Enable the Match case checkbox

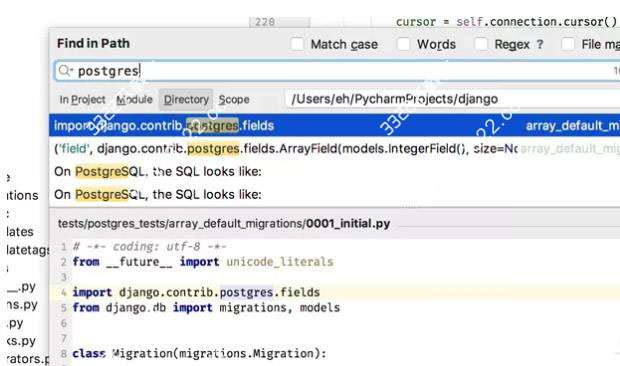297,44
